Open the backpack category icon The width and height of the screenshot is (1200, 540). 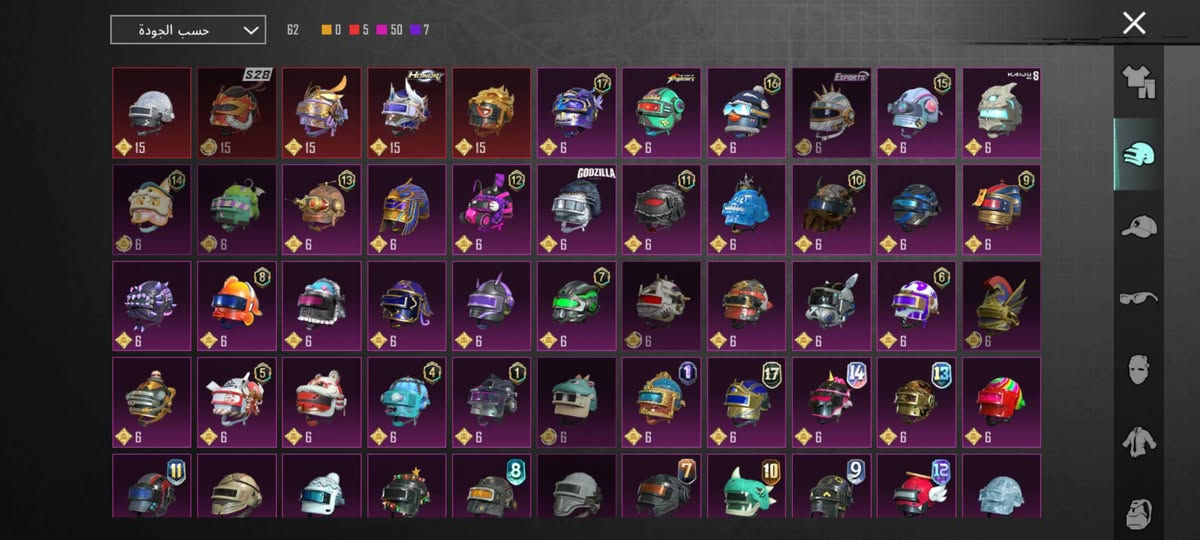point(1138,512)
